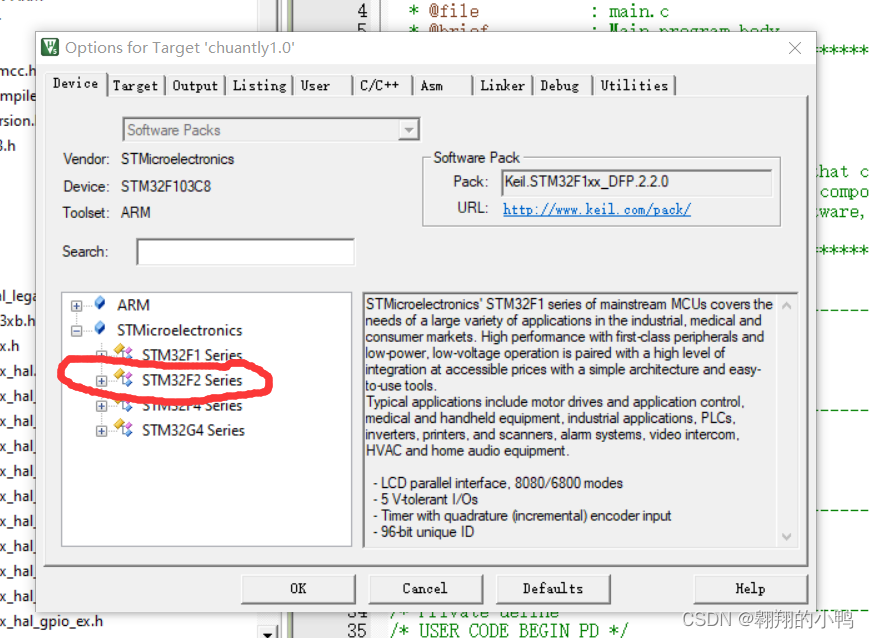869x638 pixels.
Task: Switch to the Utilities tab
Action: [635, 86]
